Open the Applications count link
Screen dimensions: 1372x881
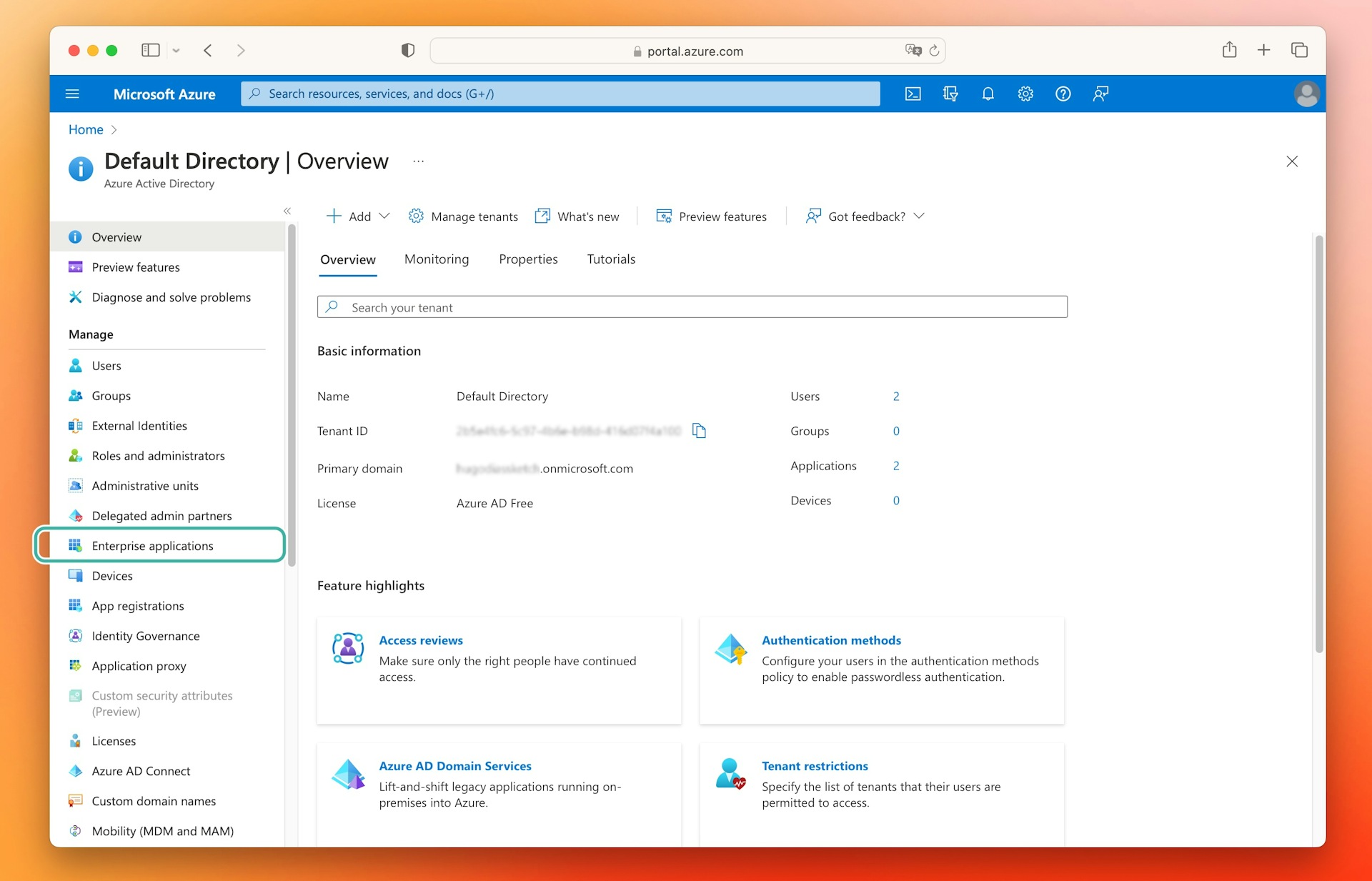[896, 466]
